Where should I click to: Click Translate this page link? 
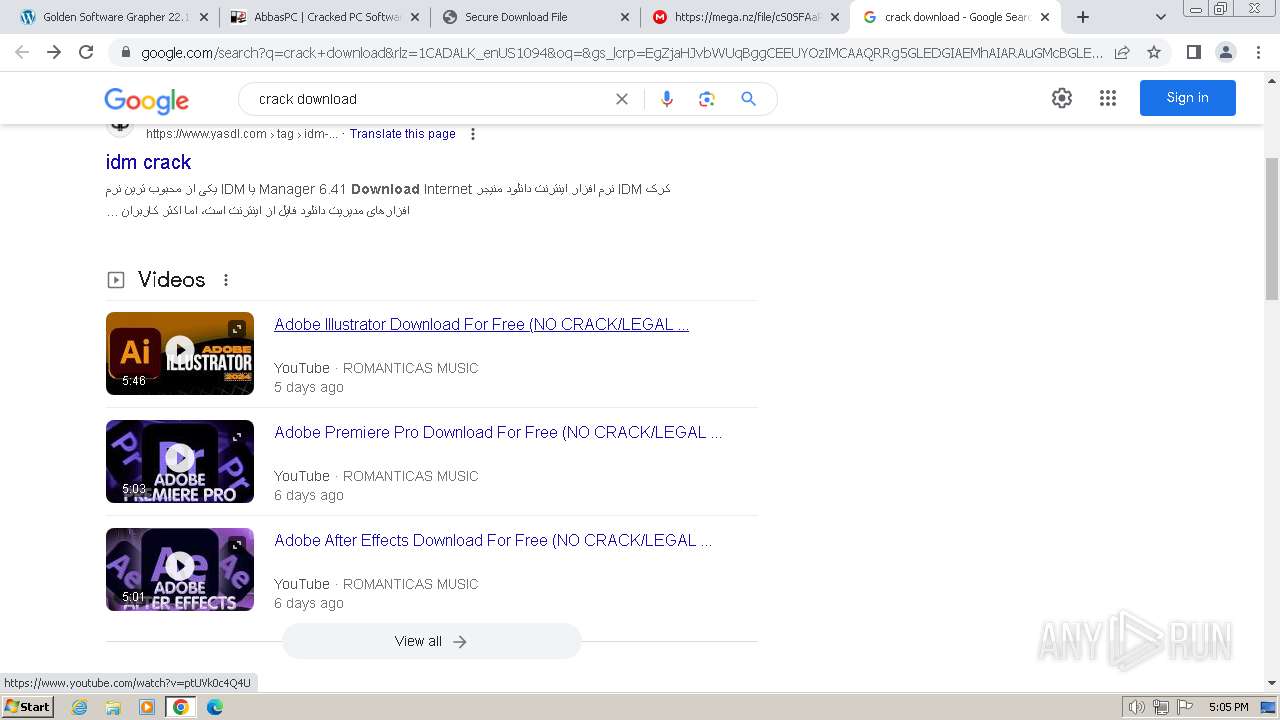402,134
